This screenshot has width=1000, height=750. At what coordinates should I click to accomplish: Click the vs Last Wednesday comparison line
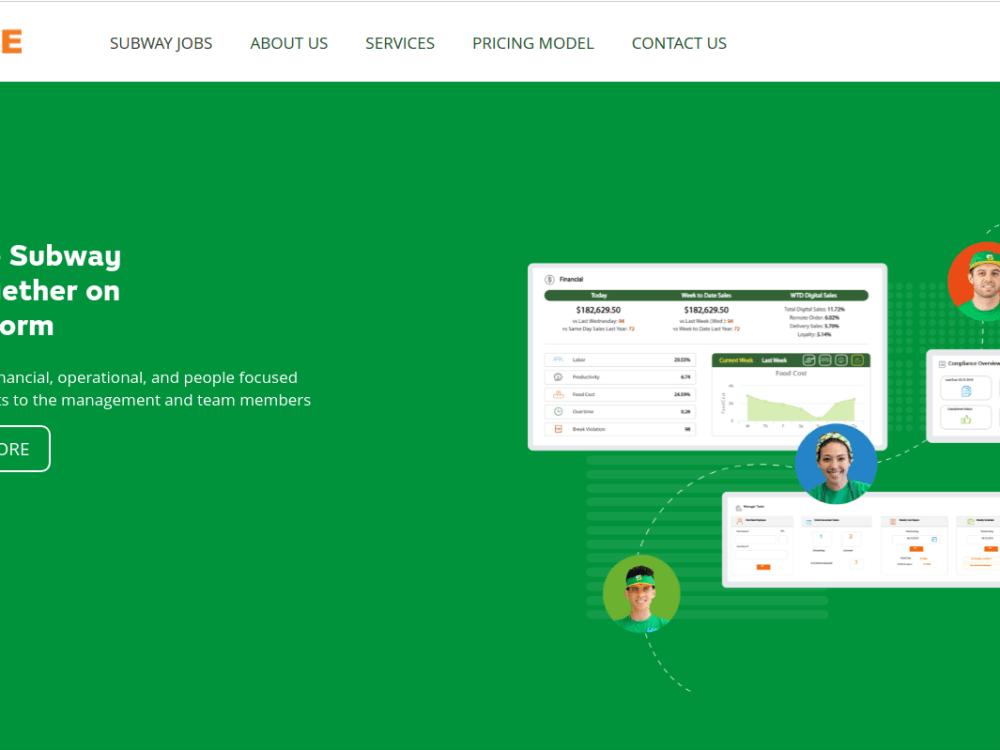598,321
